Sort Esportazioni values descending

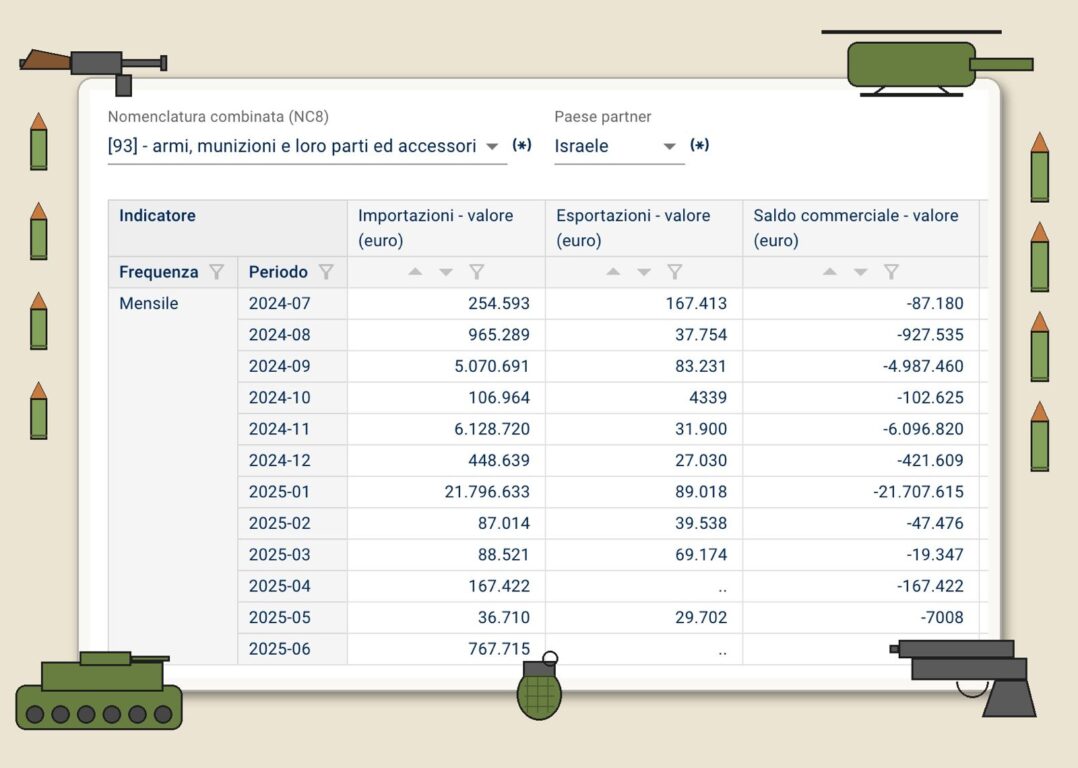pos(644,272)
